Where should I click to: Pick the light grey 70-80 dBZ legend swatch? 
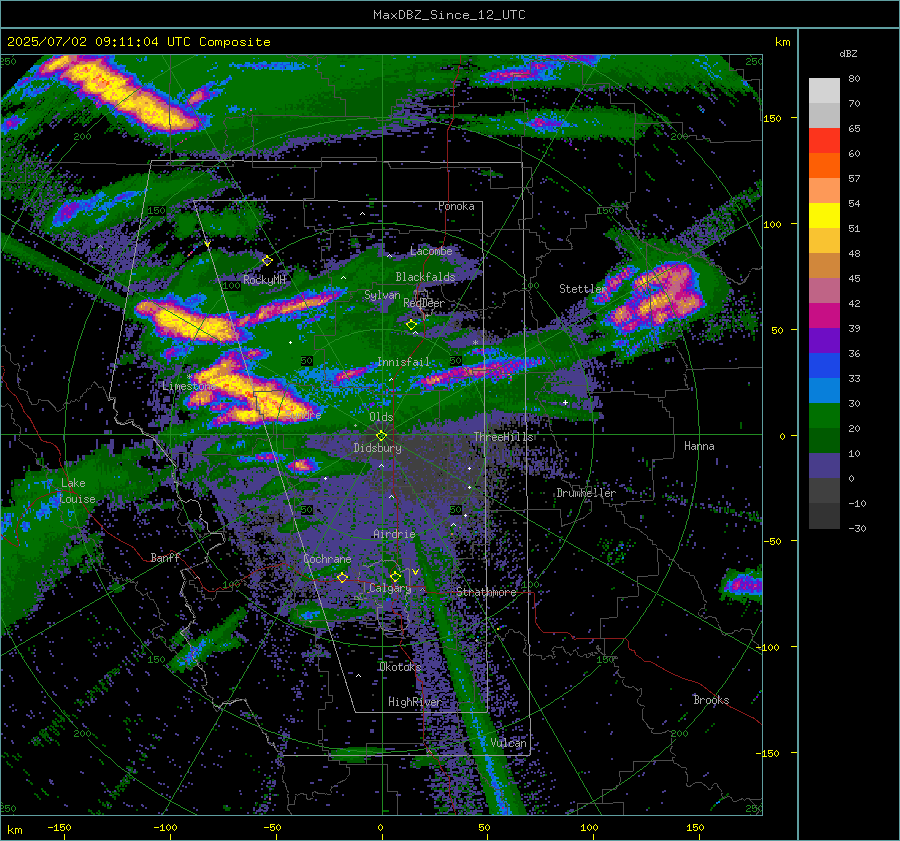(x=824, y=91)
